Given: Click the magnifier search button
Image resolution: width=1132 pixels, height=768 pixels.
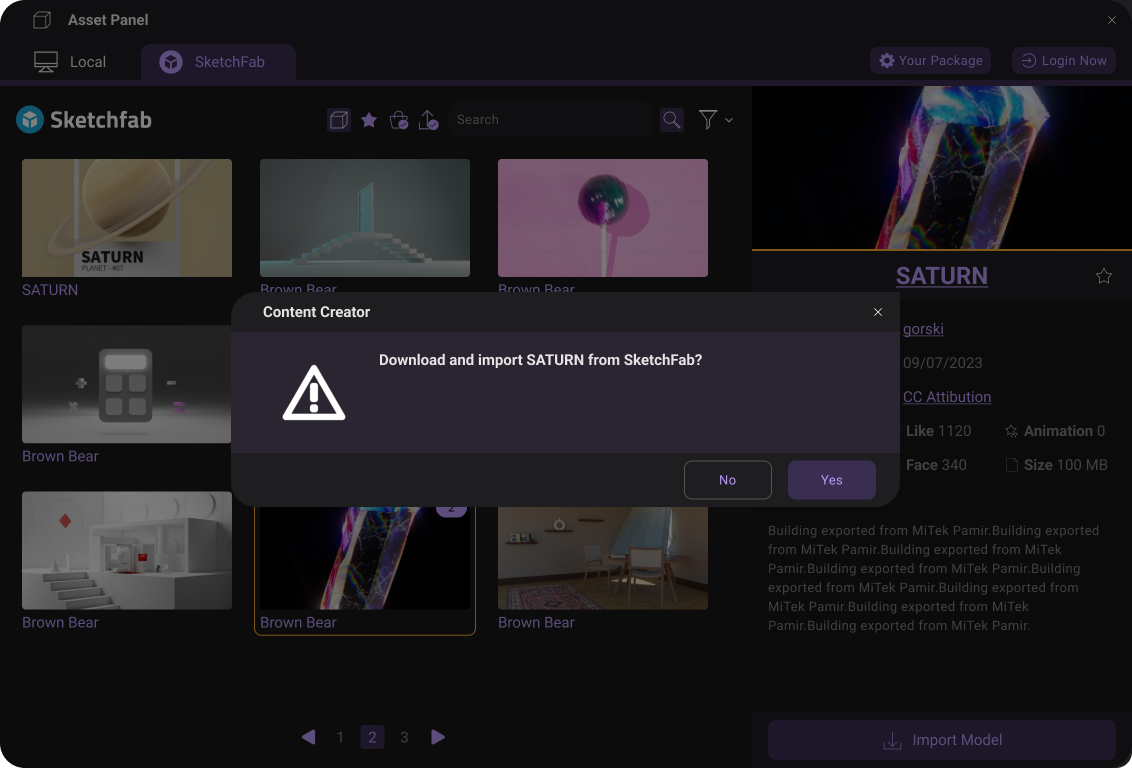Looking at the screenshot, I should (672, 120).
